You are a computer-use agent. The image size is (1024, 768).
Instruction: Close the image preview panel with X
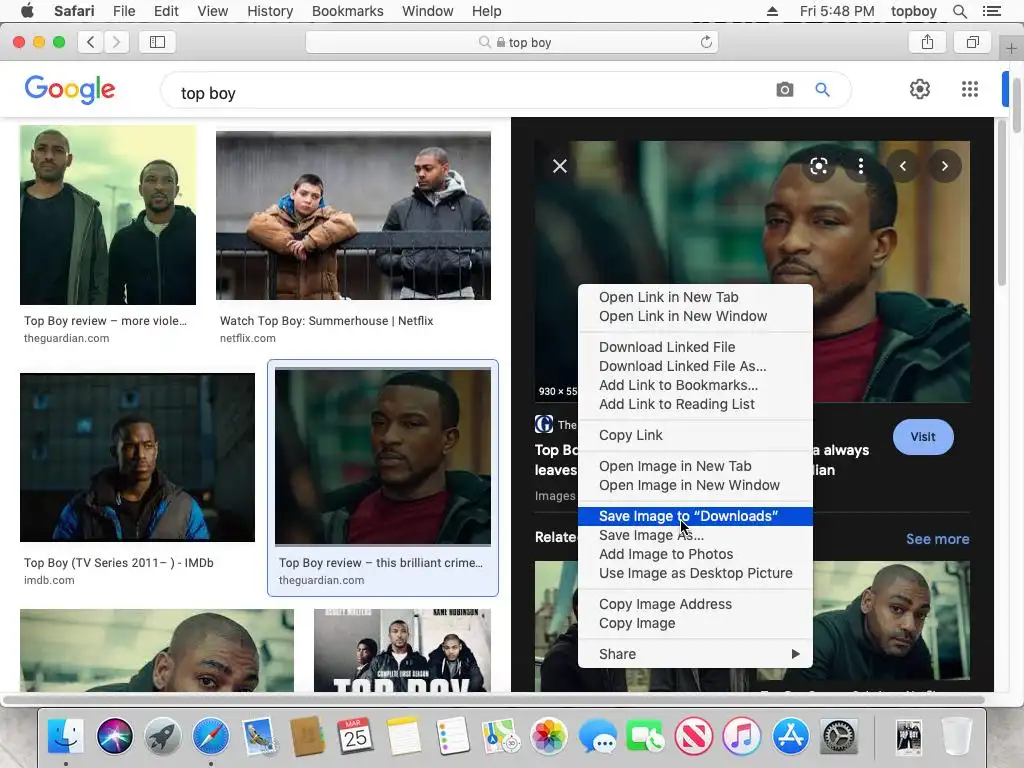[x=560, y=166]
